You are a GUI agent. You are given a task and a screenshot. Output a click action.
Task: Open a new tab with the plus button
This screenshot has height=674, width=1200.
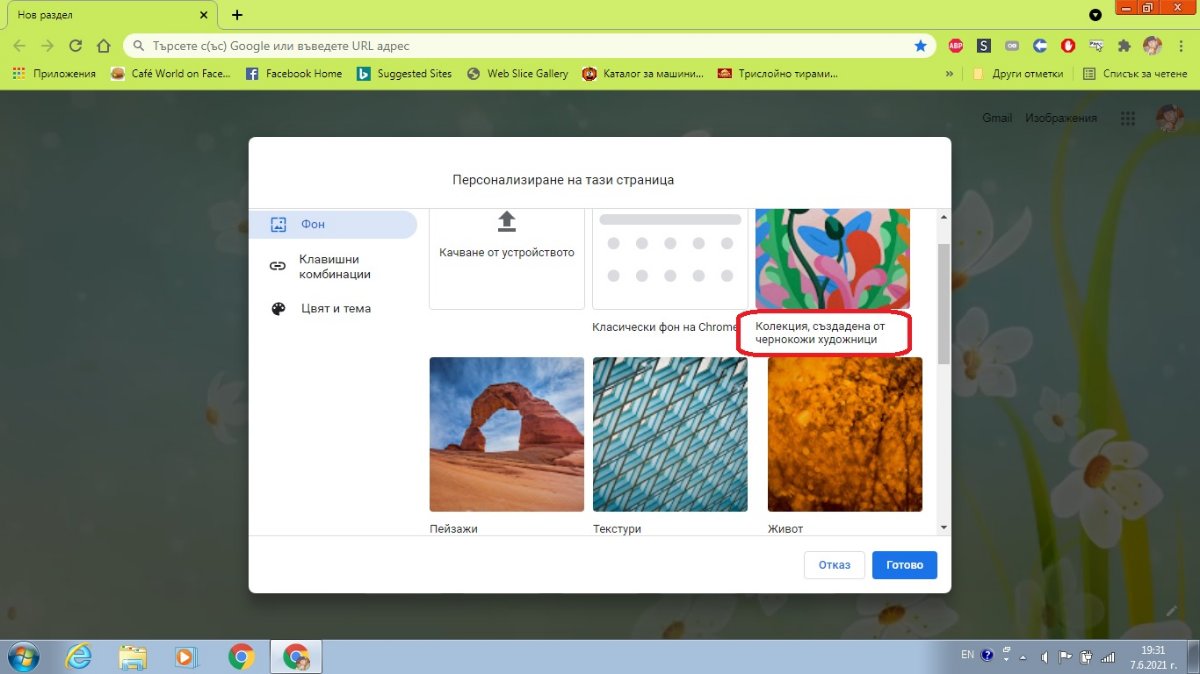coord(237,15)
